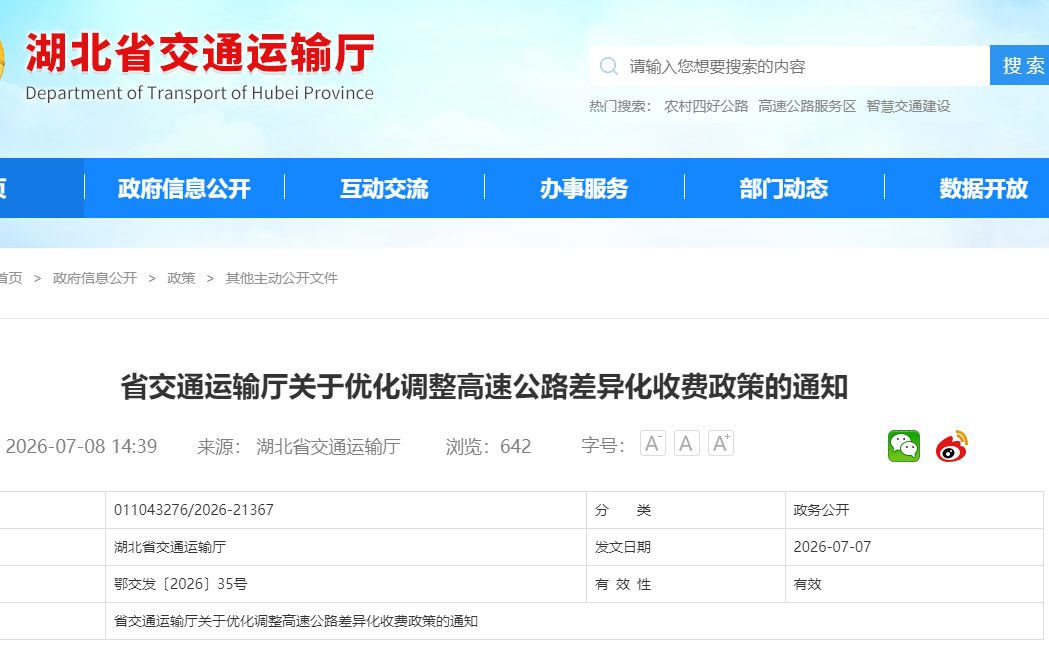Open 互动交流 navigation menu

click(x=384, y=188)
